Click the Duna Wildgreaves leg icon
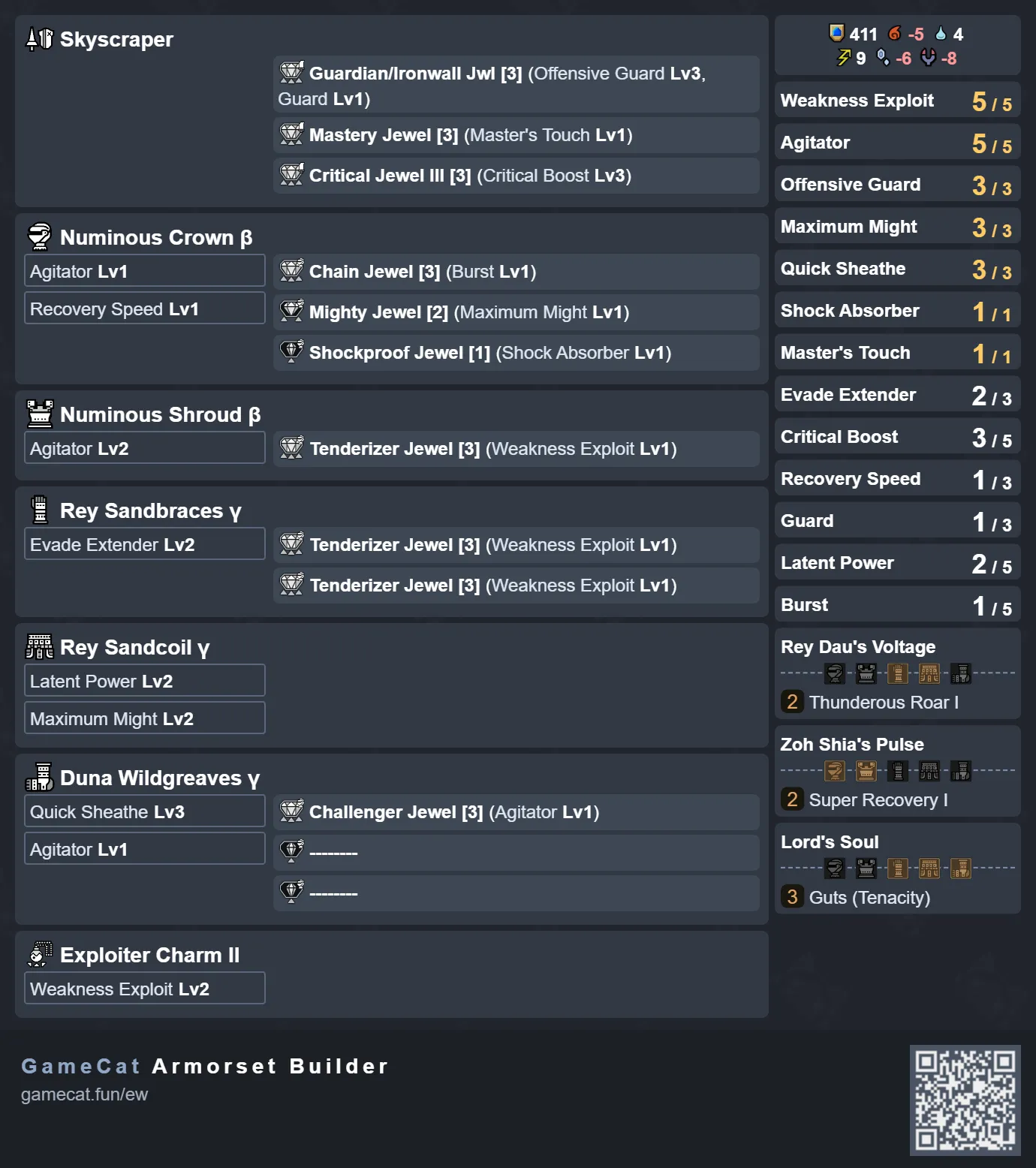The height and width of the screenshot is (1168, 1036). click(x=39, y=777)
